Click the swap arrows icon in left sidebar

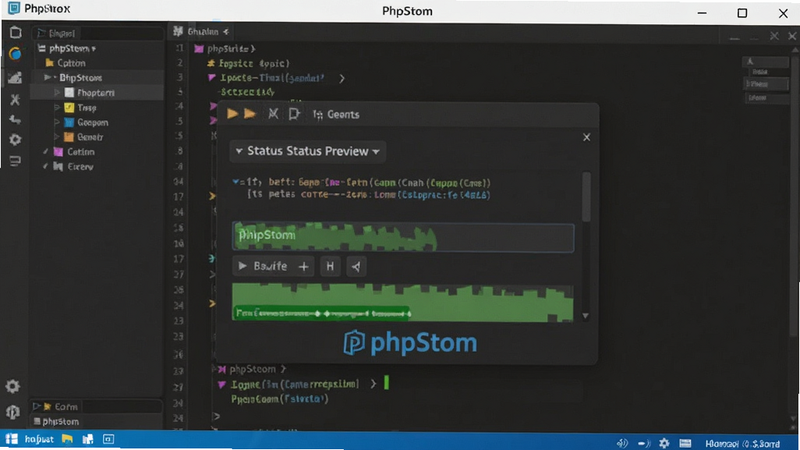(15, 120)
